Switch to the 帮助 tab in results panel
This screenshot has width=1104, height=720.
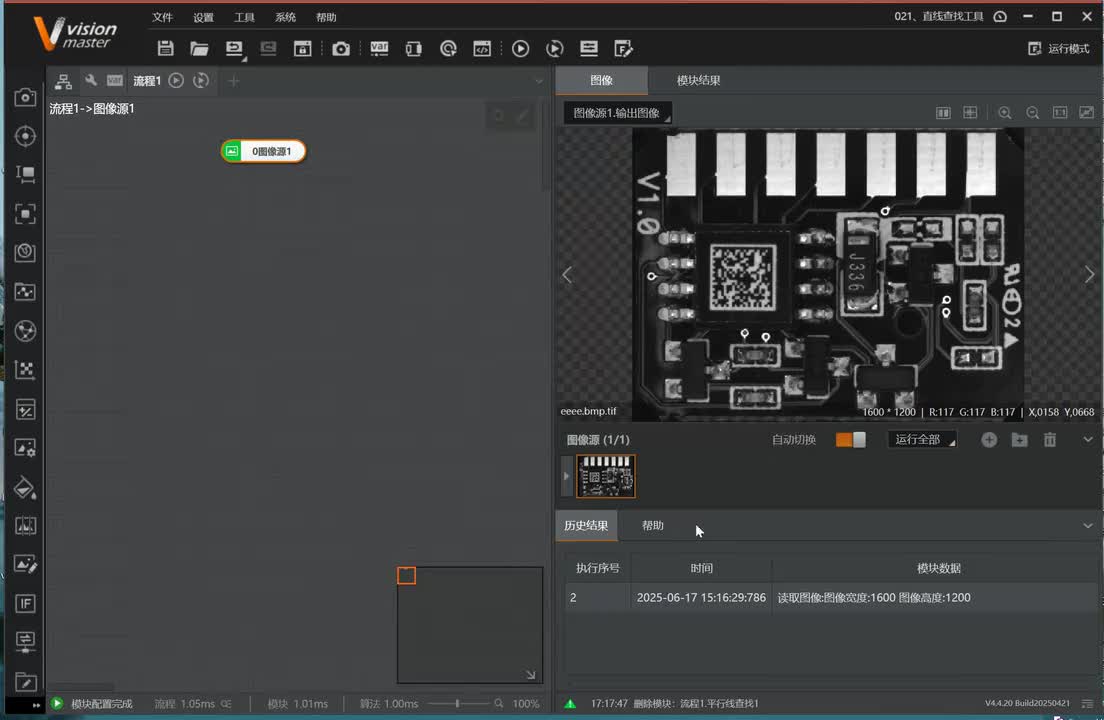point(653,526)
